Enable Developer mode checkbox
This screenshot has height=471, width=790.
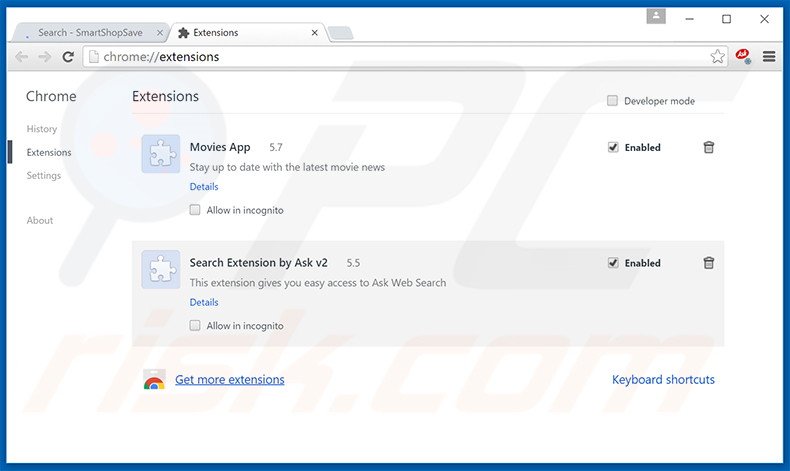pyautogui.click(x=612, y=101)
